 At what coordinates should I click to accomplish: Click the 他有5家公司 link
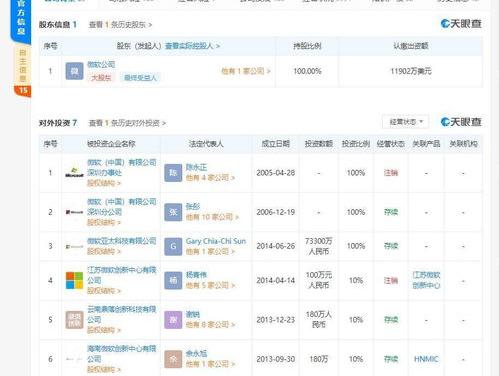(x=210, y=286)
